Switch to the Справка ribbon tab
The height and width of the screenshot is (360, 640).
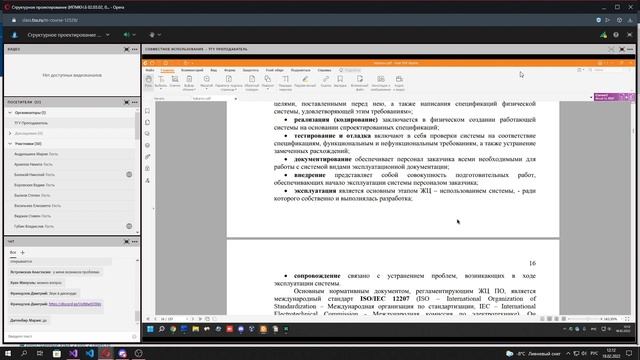(x=324, y=70)
